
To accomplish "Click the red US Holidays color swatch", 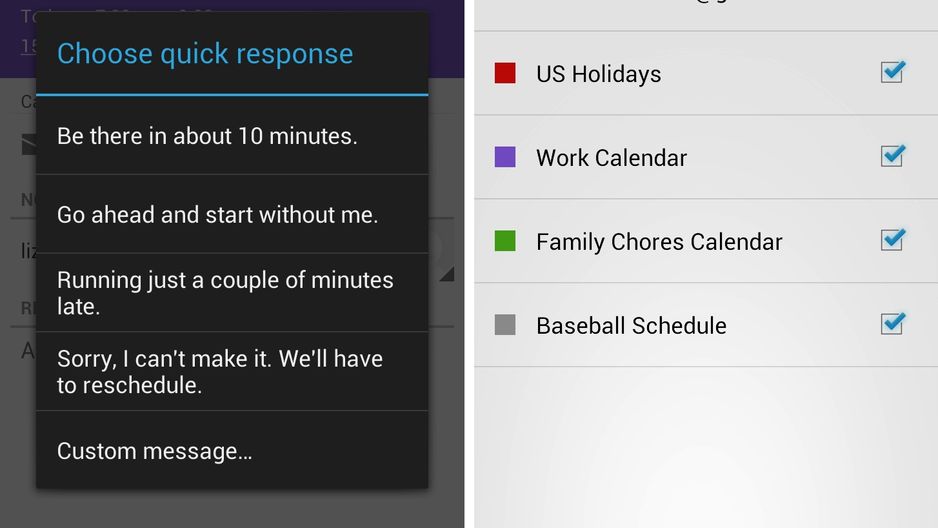I will [505, 73].
